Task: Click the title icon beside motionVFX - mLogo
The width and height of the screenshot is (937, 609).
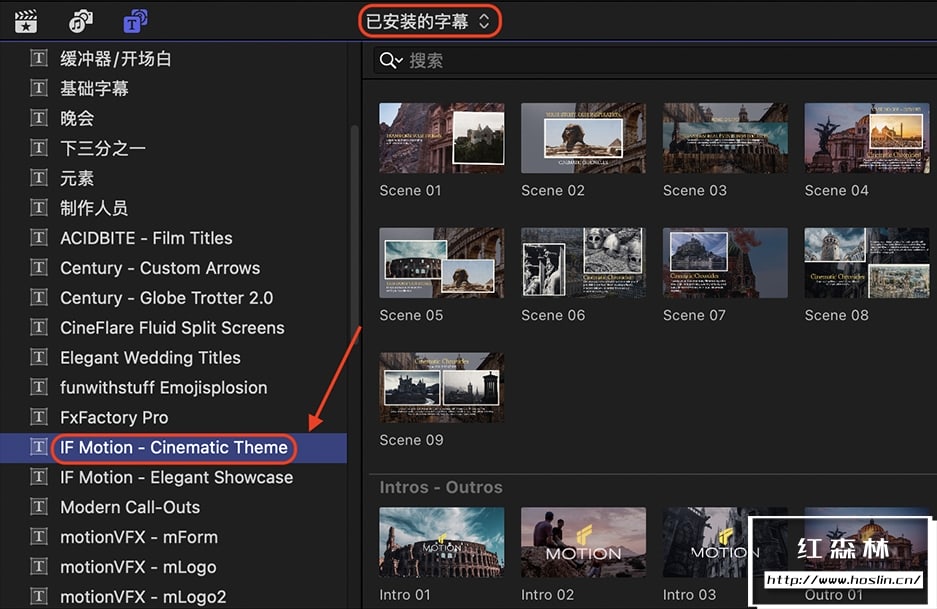Action: coord(39,567)
